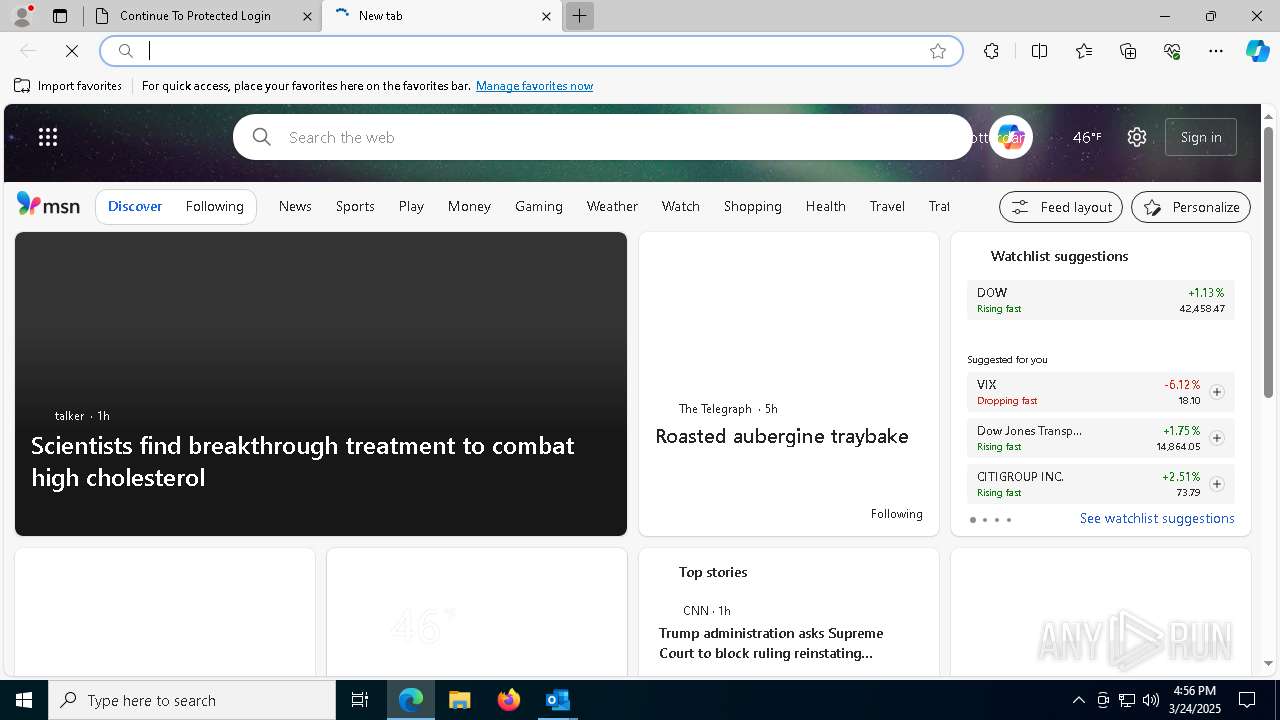The image size is (1280, 720).
Task: Open volume control in tray
Action: (1150, 700)
